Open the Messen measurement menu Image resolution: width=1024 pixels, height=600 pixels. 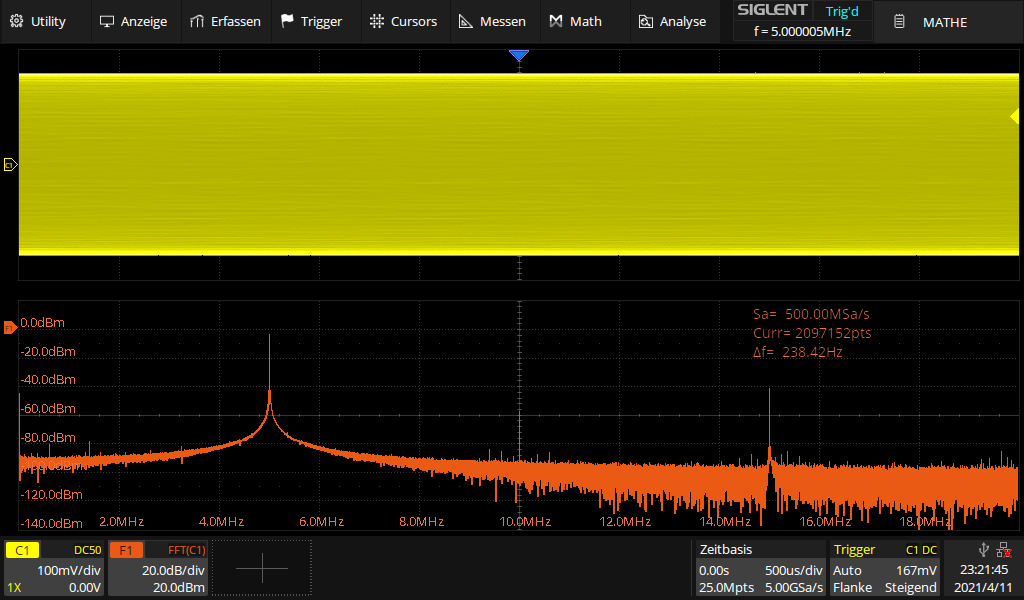coord(492,22)
